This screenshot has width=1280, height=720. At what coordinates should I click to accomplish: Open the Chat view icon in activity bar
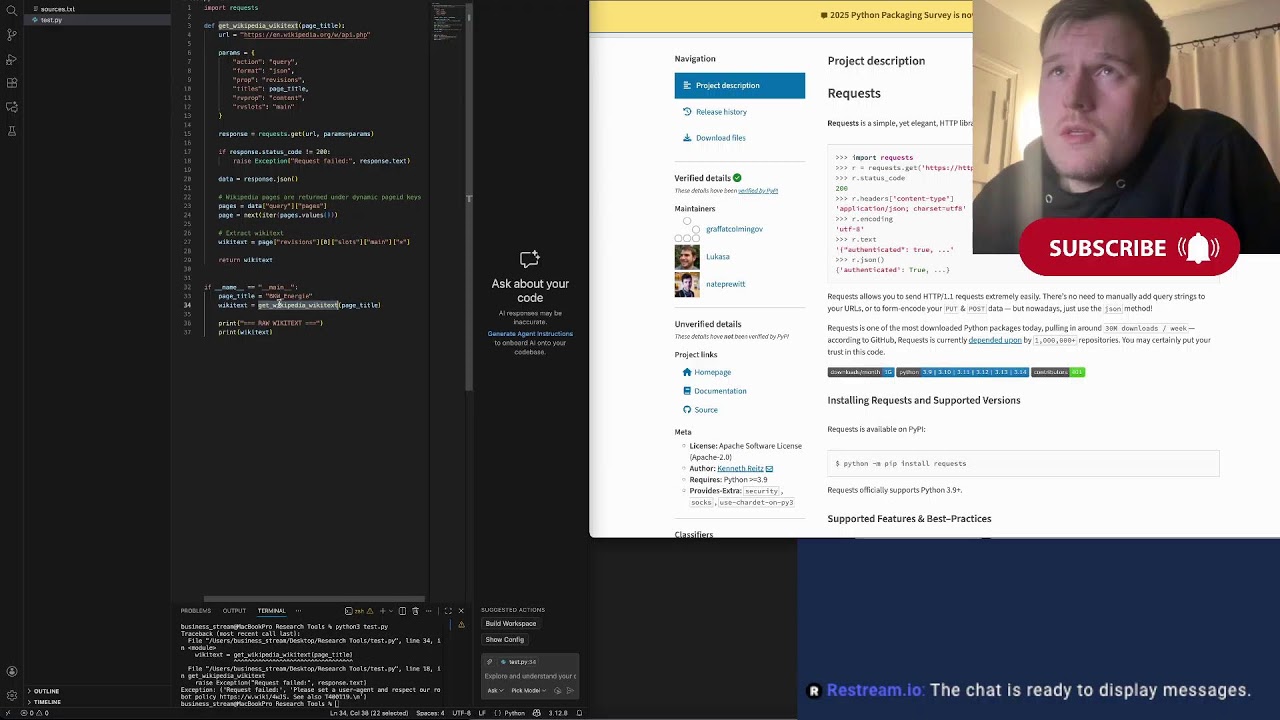[12, 107]
